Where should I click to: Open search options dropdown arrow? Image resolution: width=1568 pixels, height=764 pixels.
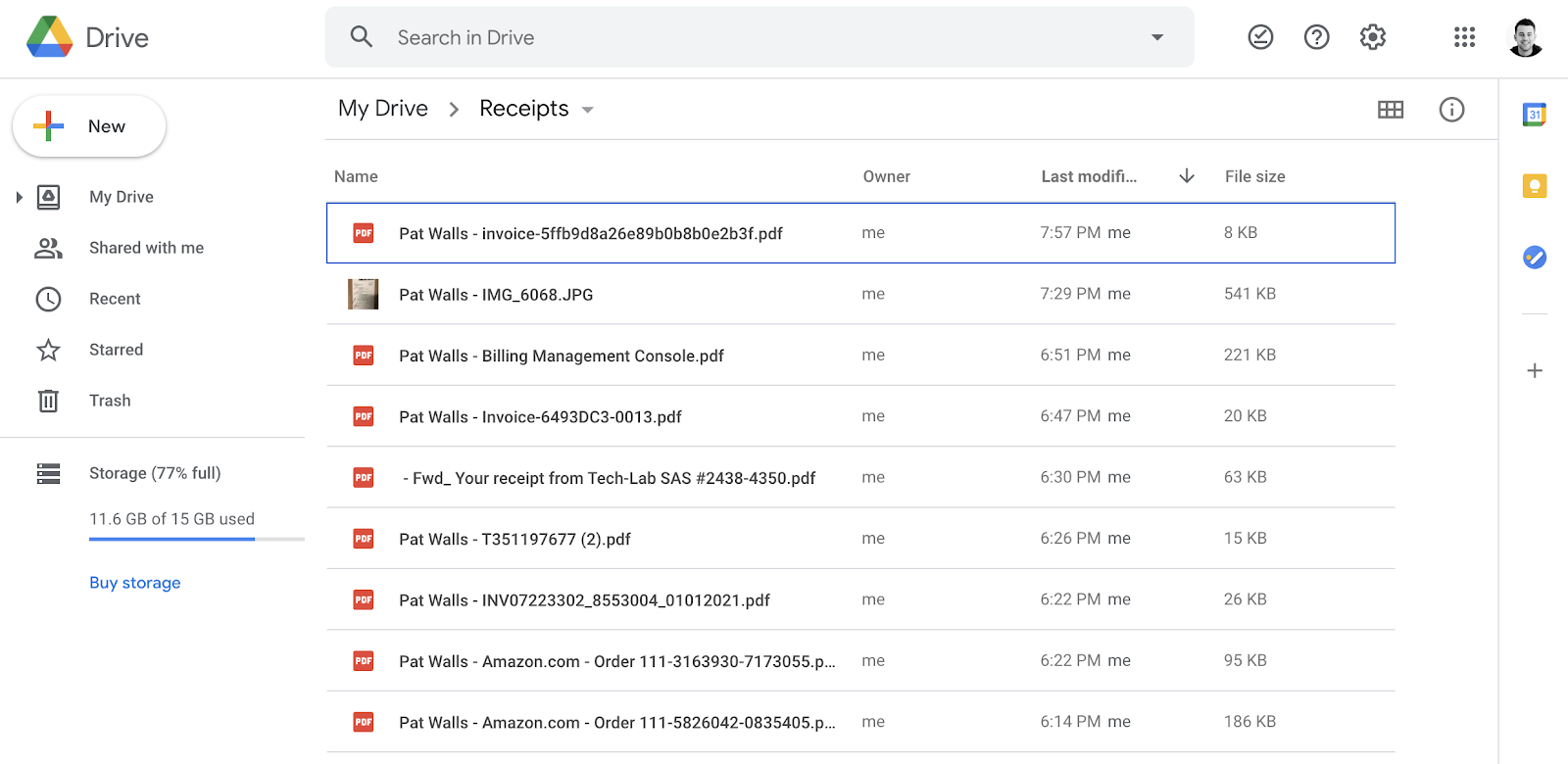point(1157,37)
